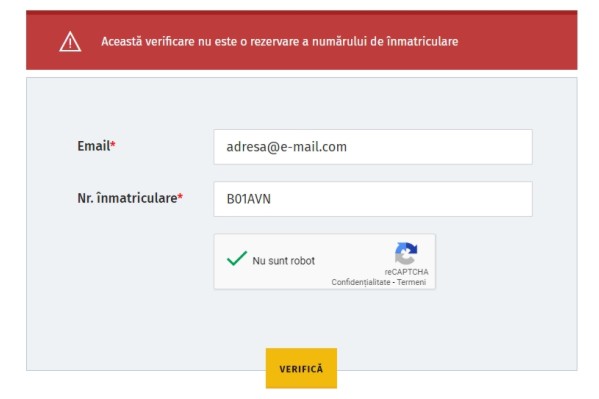
Task: Open the Termeni link
Action: pos(411,282)
